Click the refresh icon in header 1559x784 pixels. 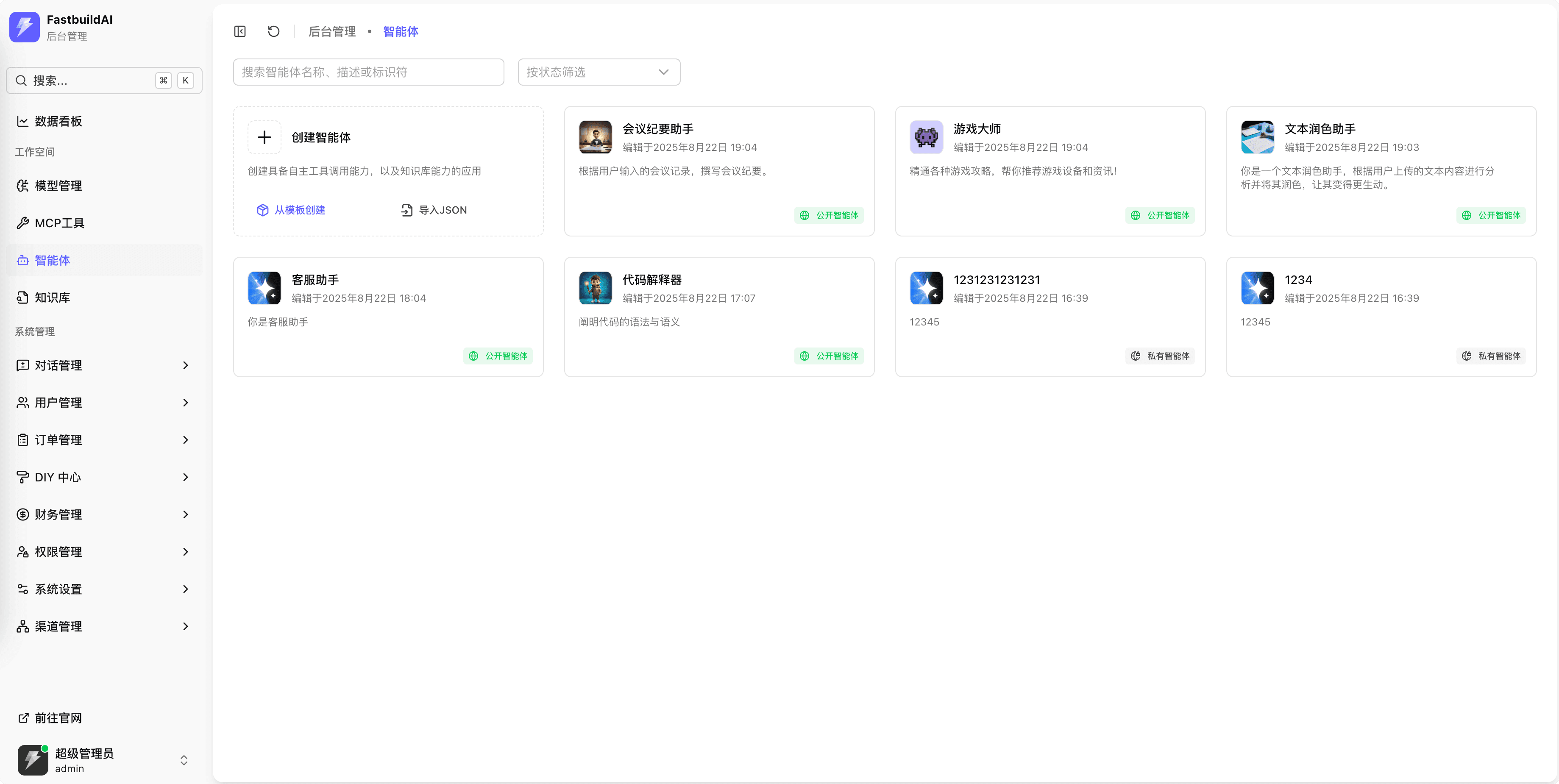[x=273, y=31]
